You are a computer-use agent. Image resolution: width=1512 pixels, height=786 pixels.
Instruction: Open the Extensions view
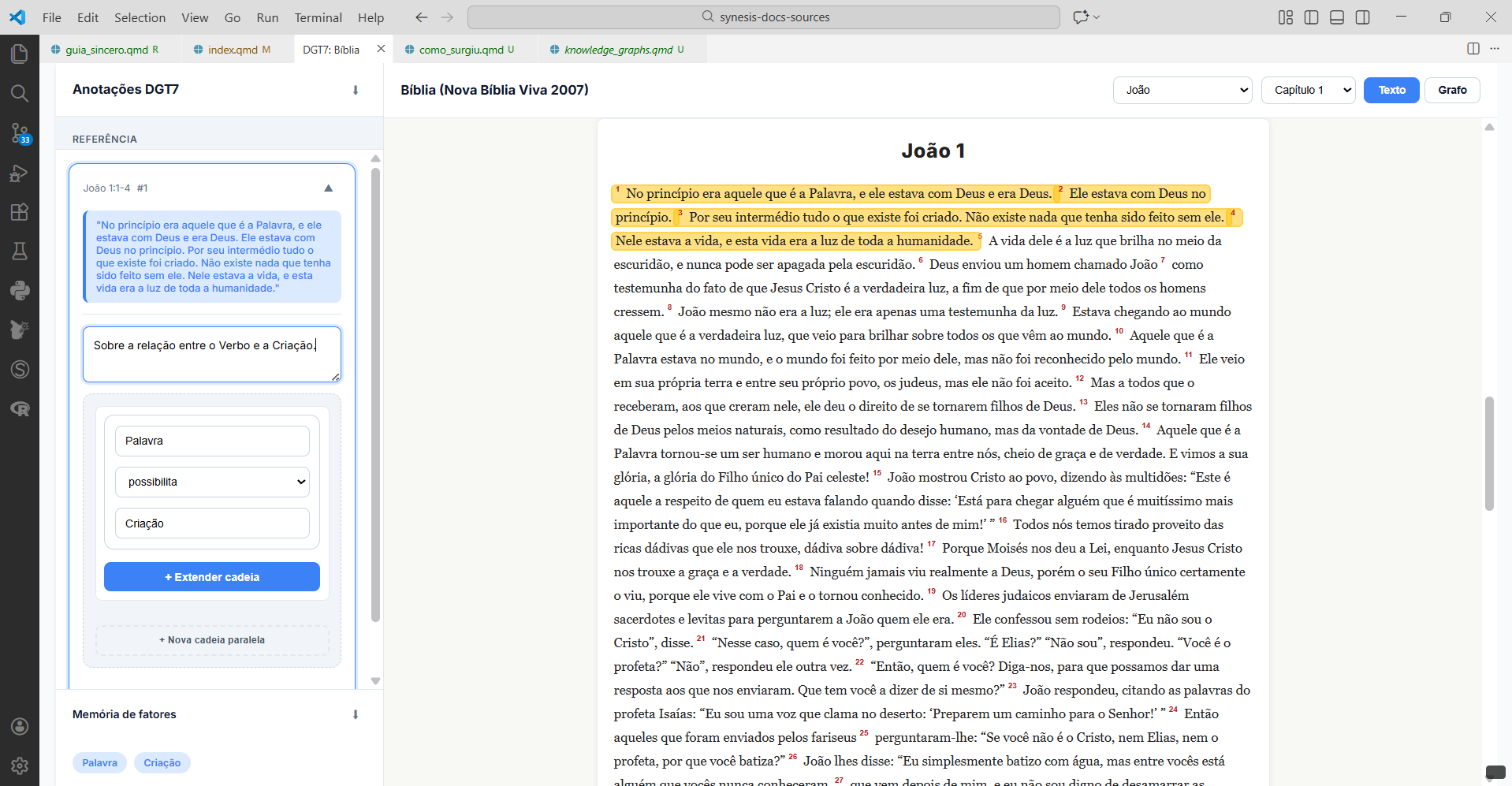pyautogui.click(x=20, y=212)
